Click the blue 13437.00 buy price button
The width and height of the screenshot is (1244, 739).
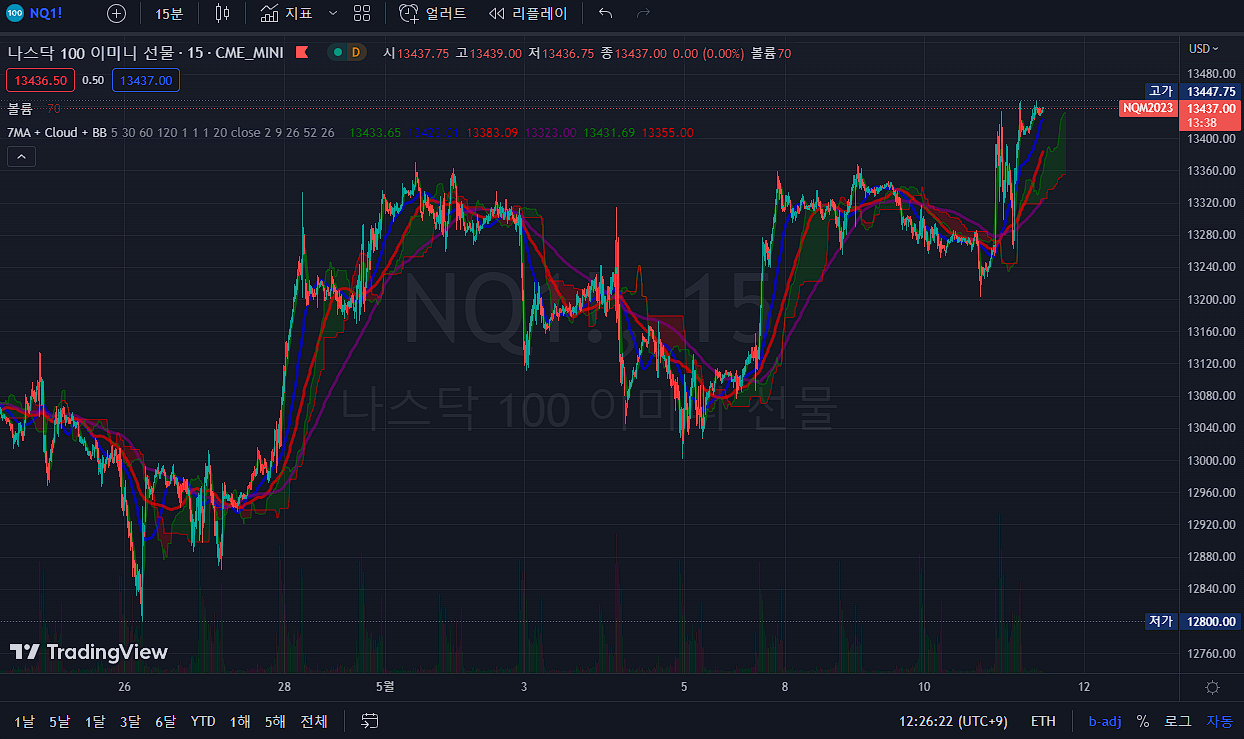point(145,80)
